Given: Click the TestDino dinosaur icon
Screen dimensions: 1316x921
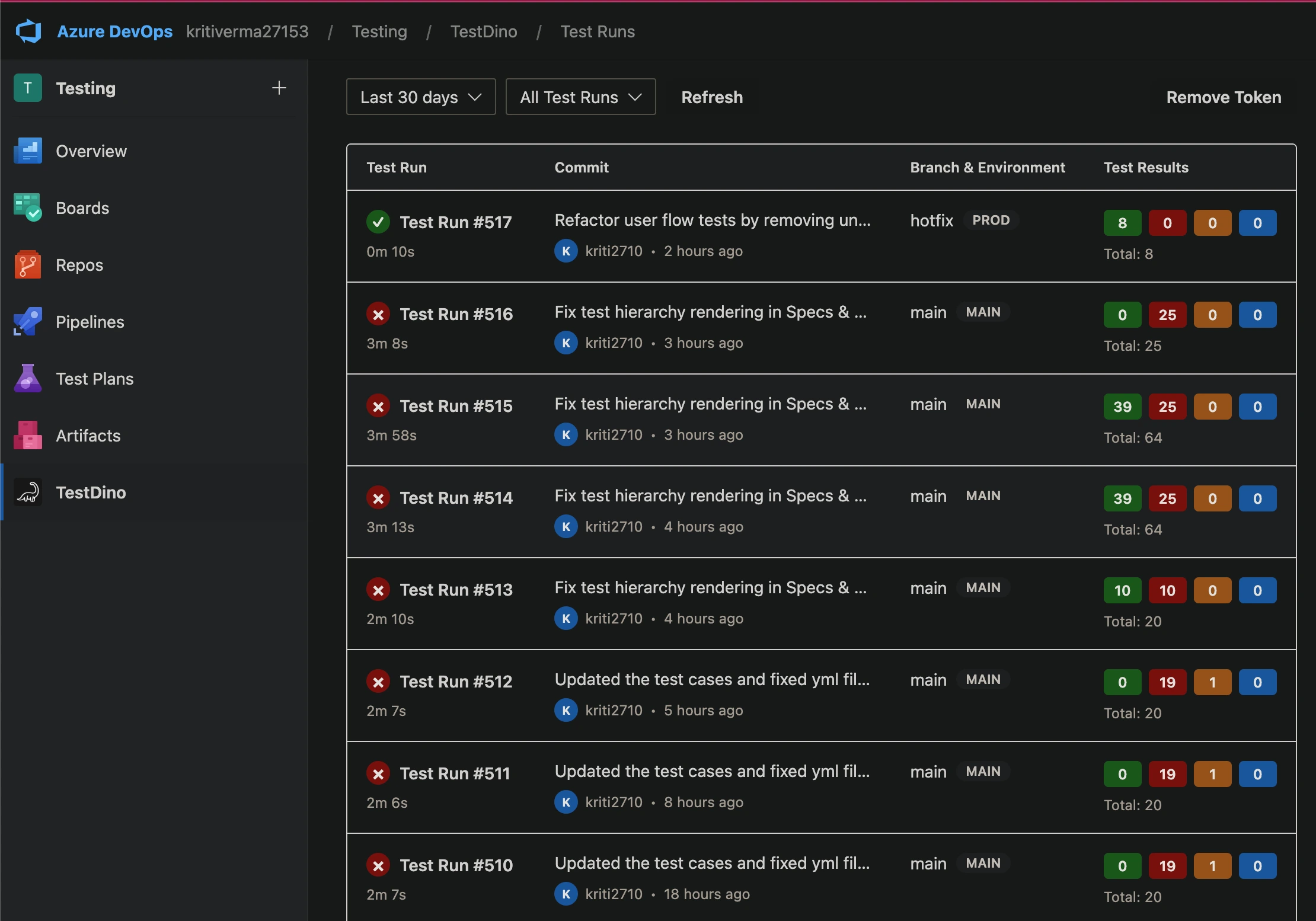Looking at the screenshot, I should (x=27, y=492).
